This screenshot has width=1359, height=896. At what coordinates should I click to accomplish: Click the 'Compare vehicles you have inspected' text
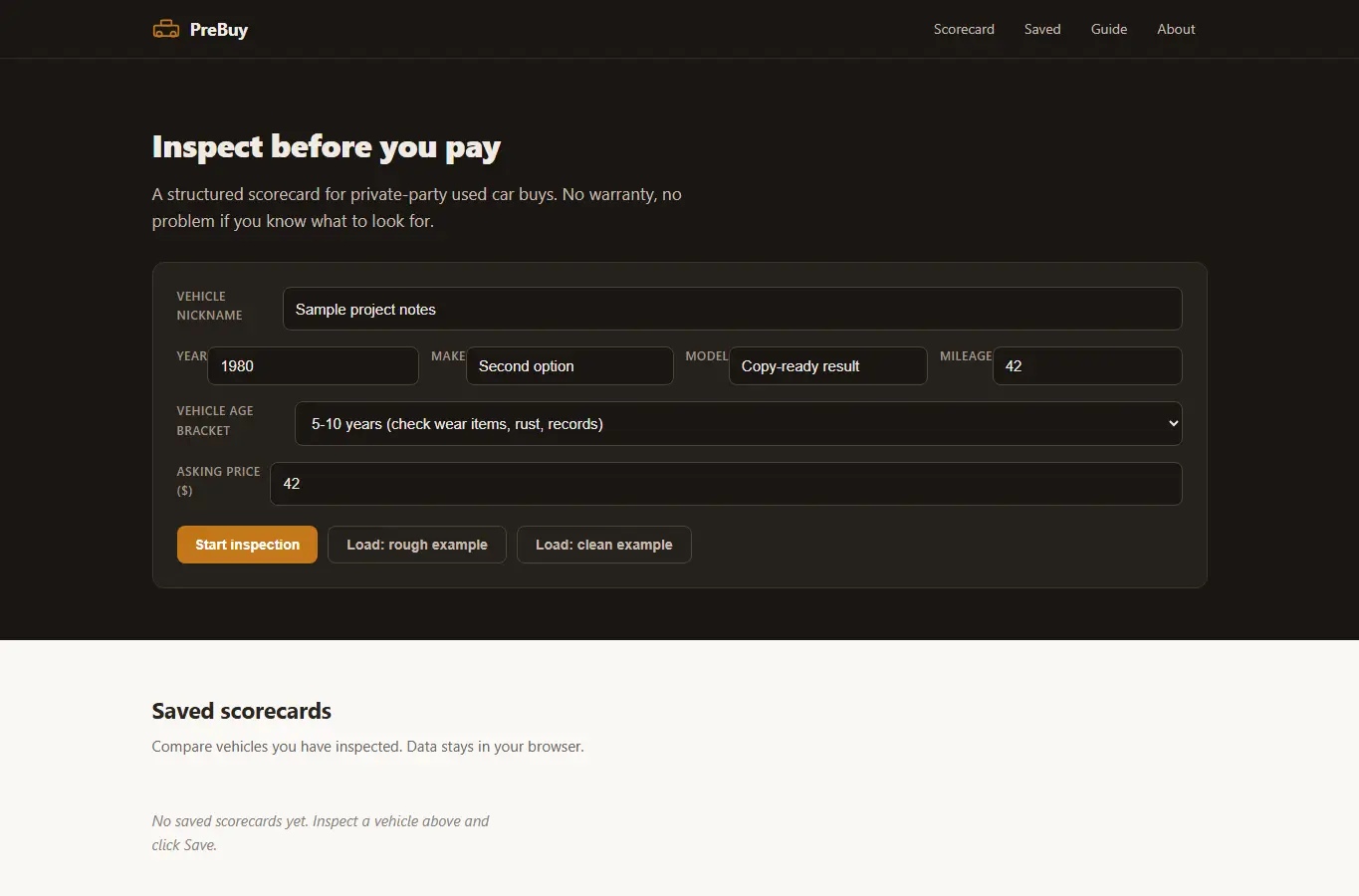coord(368,747)
